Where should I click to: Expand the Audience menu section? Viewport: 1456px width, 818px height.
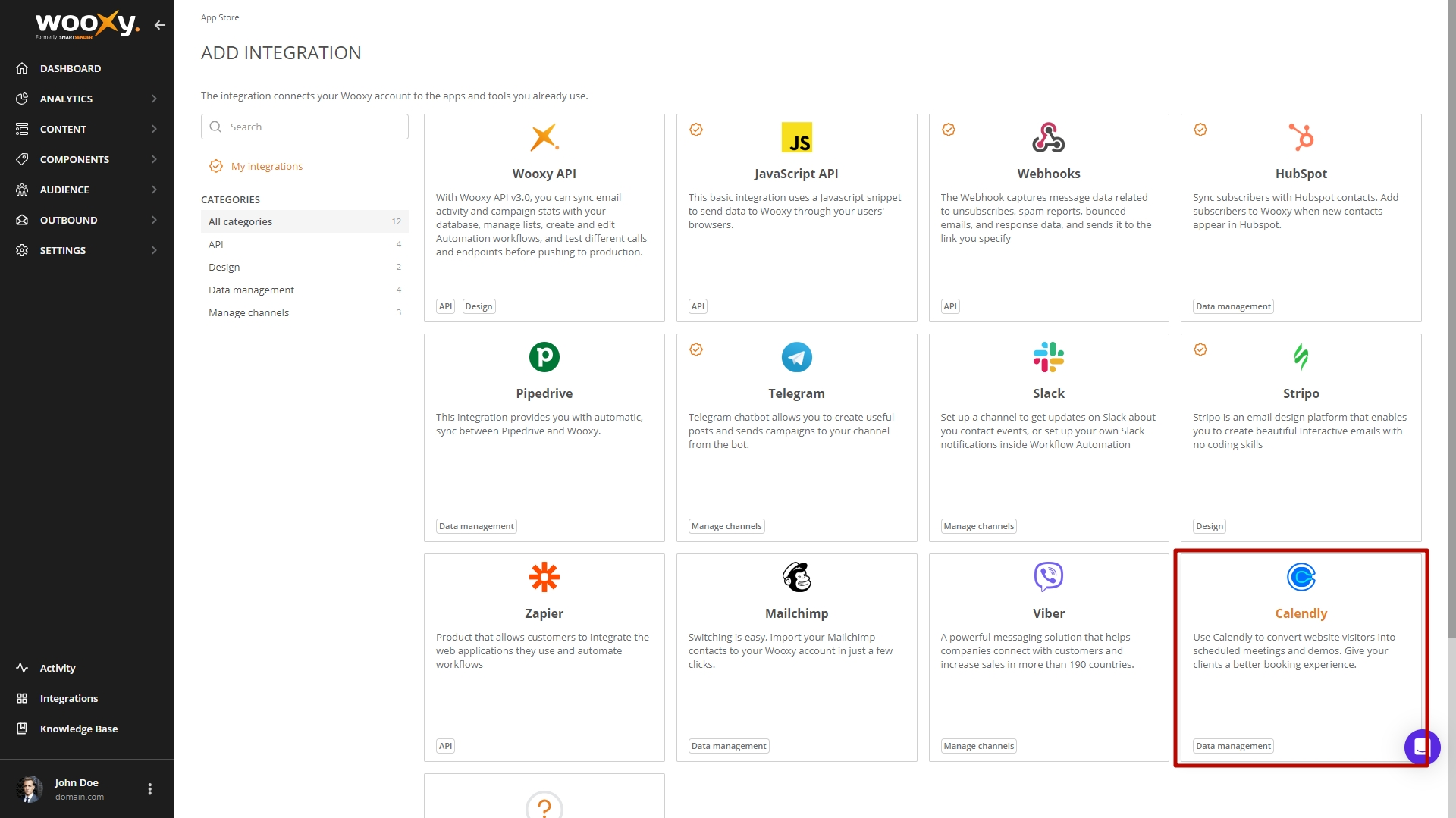87,190
